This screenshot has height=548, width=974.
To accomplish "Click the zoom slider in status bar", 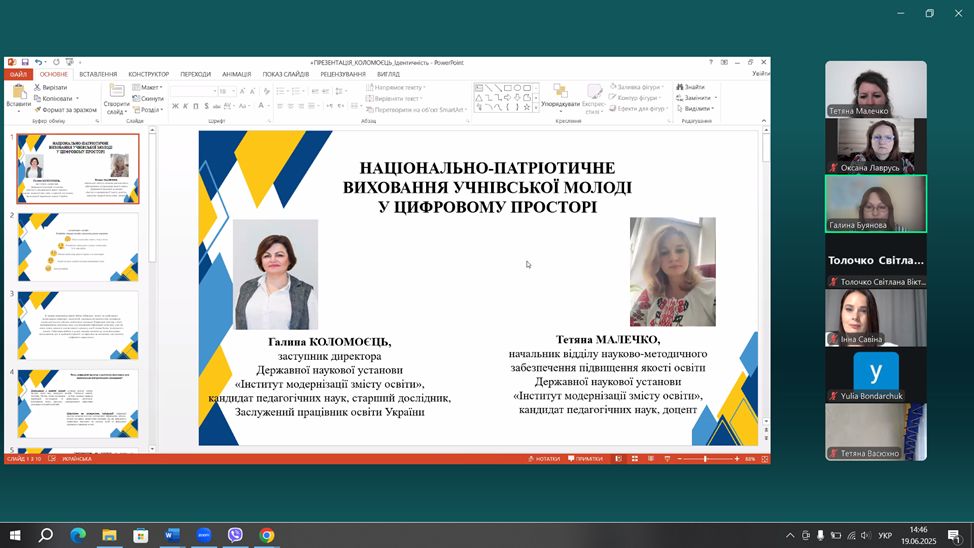I will [x=705, y=459].
